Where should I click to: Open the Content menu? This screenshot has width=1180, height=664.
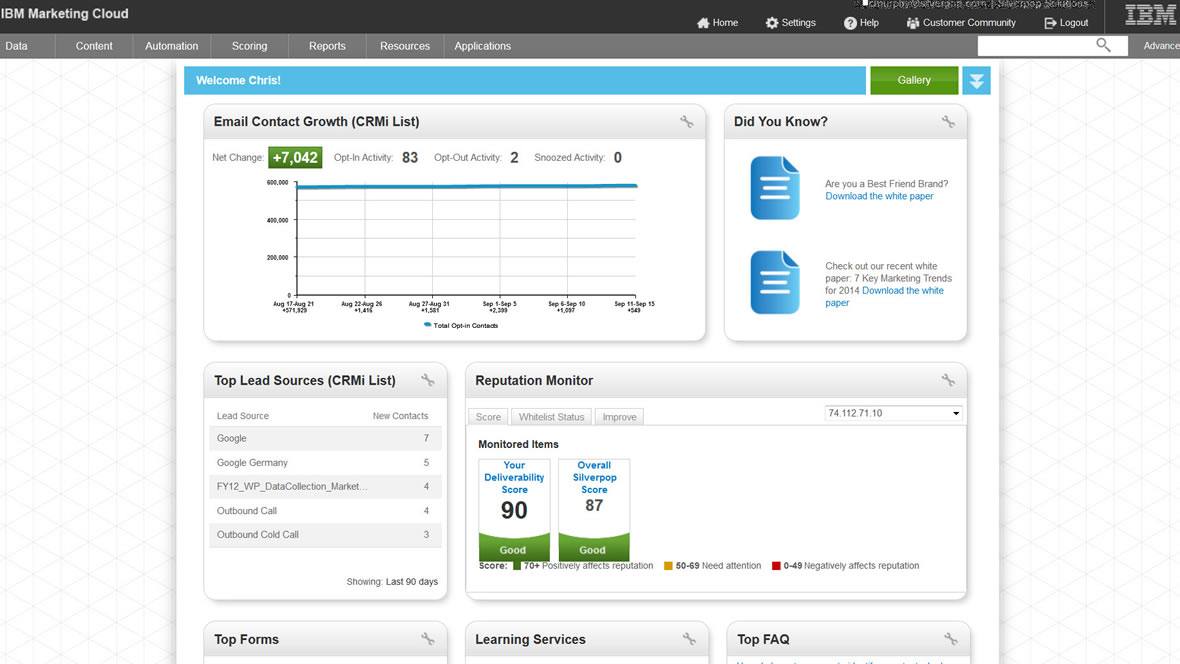pos(94,46)
